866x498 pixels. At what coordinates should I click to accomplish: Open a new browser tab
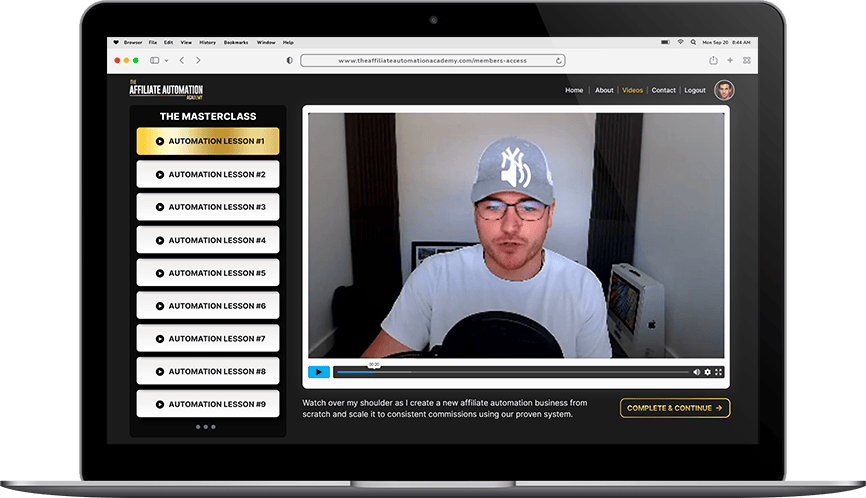point(730,60)
